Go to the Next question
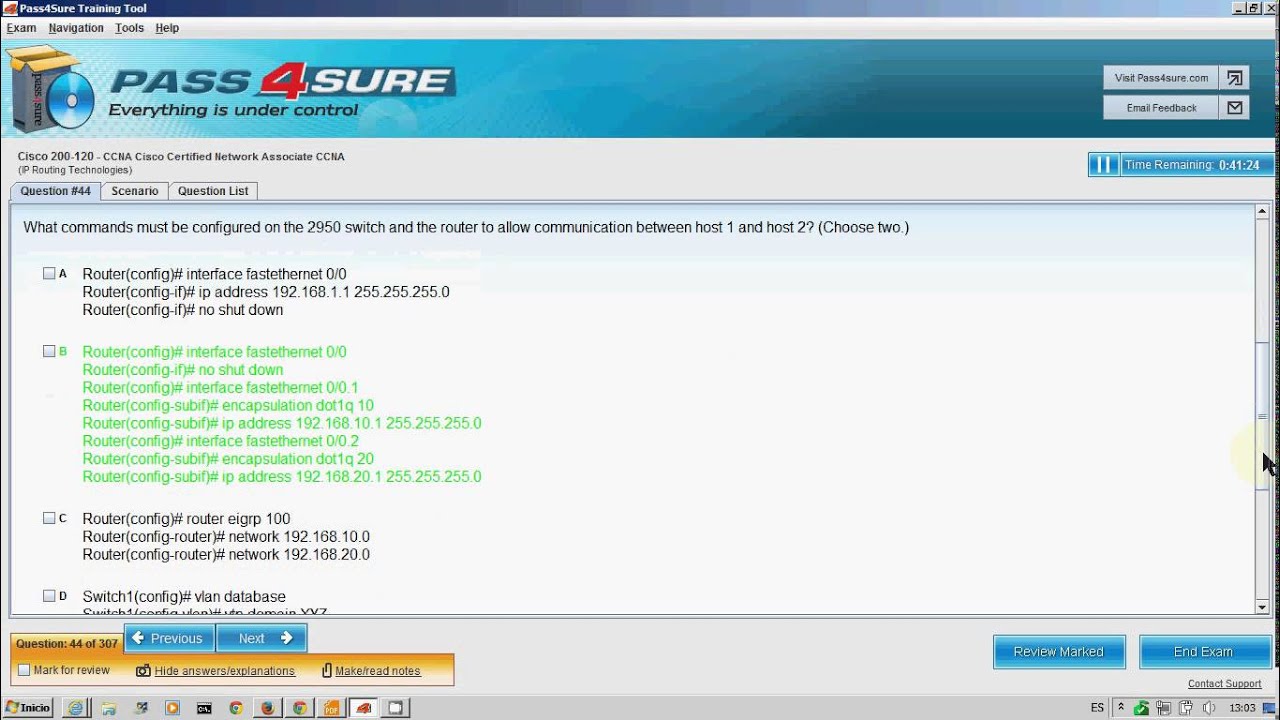This screenshot has width=1280, height=720. 262,638
